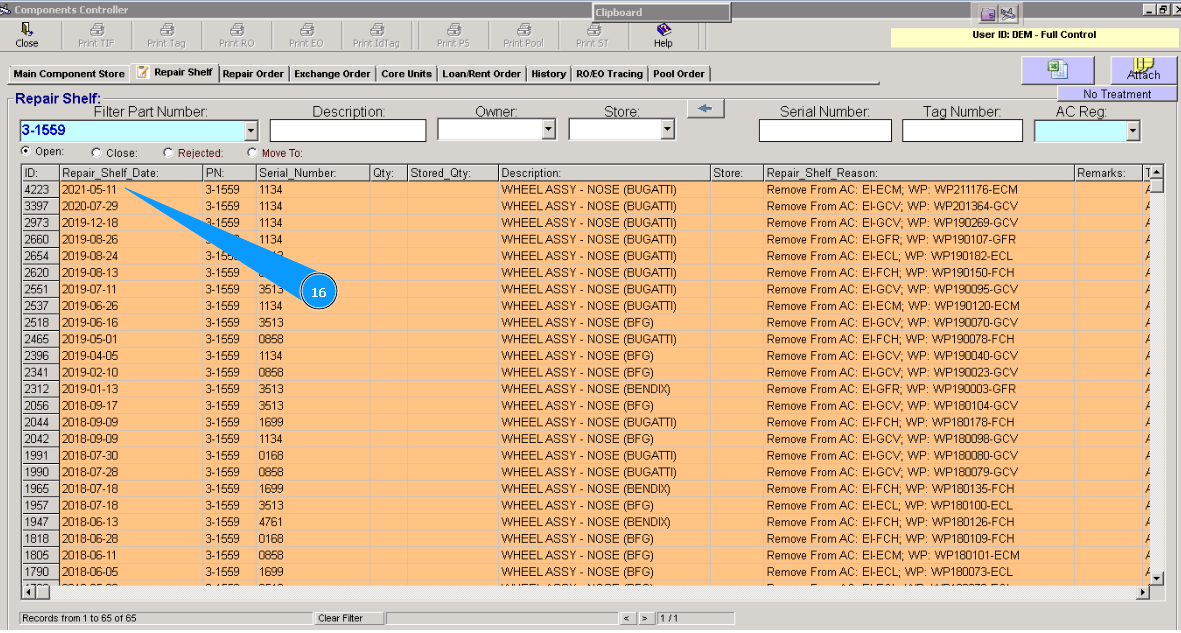The width and height of the screenshot is (1181, 633).
Task: Click the No Treatment button
Action: tap(1117, 93)
